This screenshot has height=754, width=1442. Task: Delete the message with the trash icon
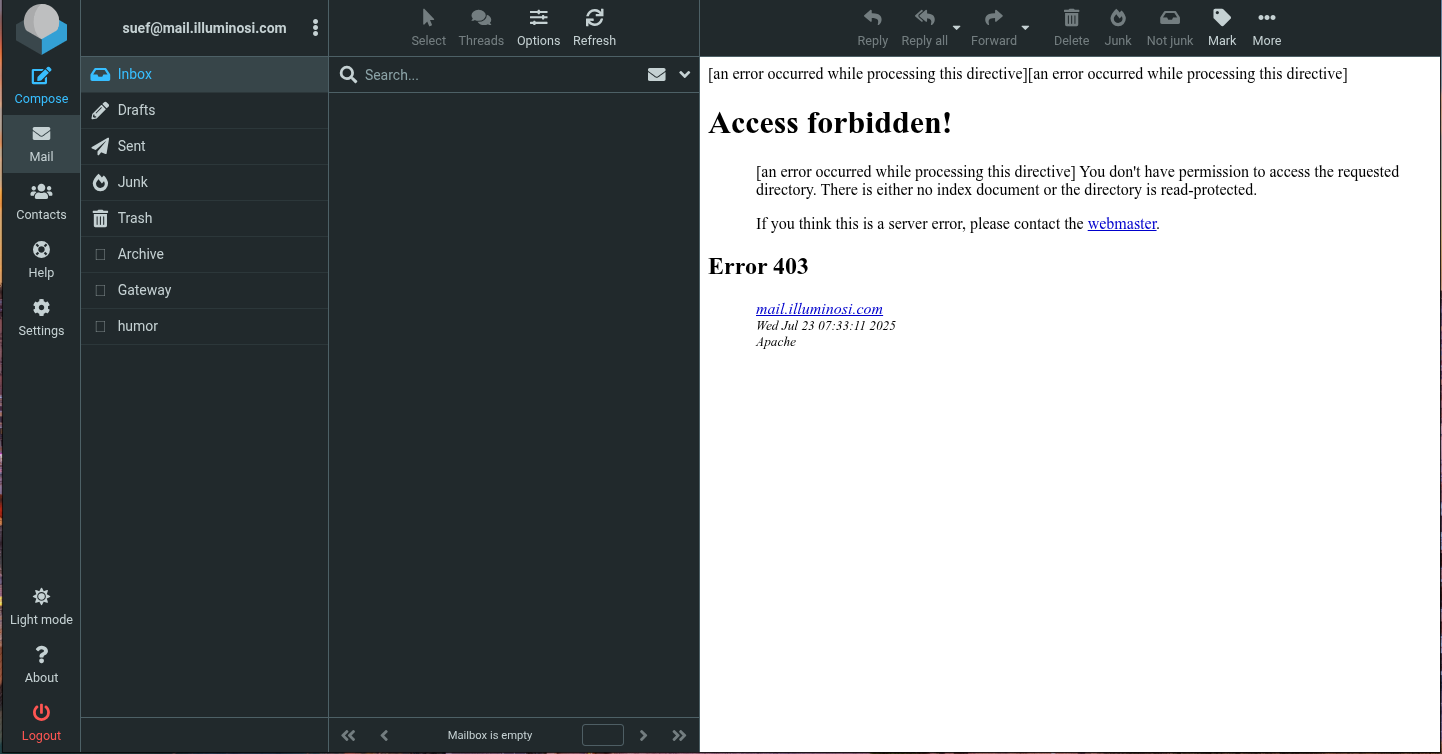[1071, 28]
